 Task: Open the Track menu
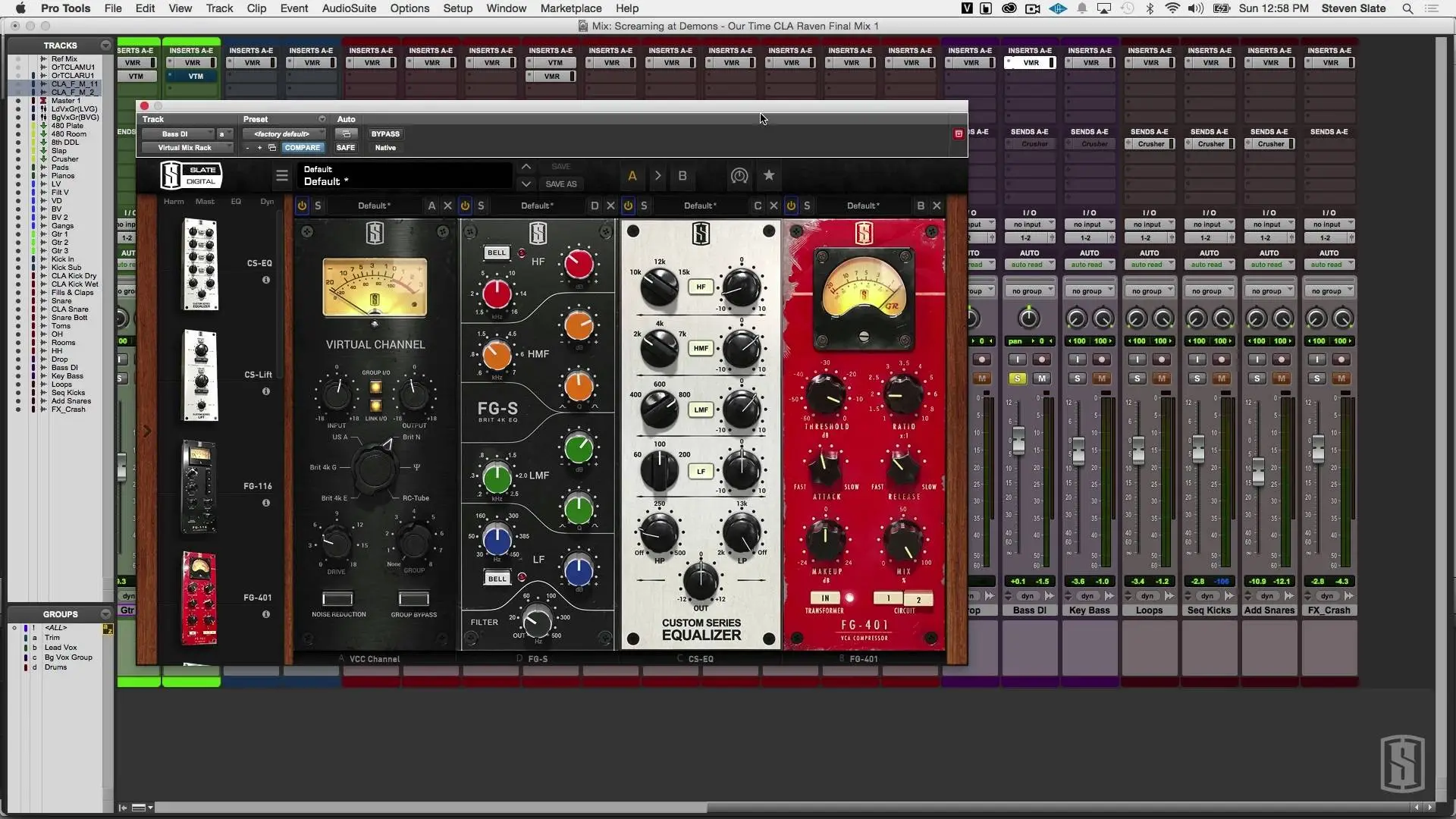219,8
